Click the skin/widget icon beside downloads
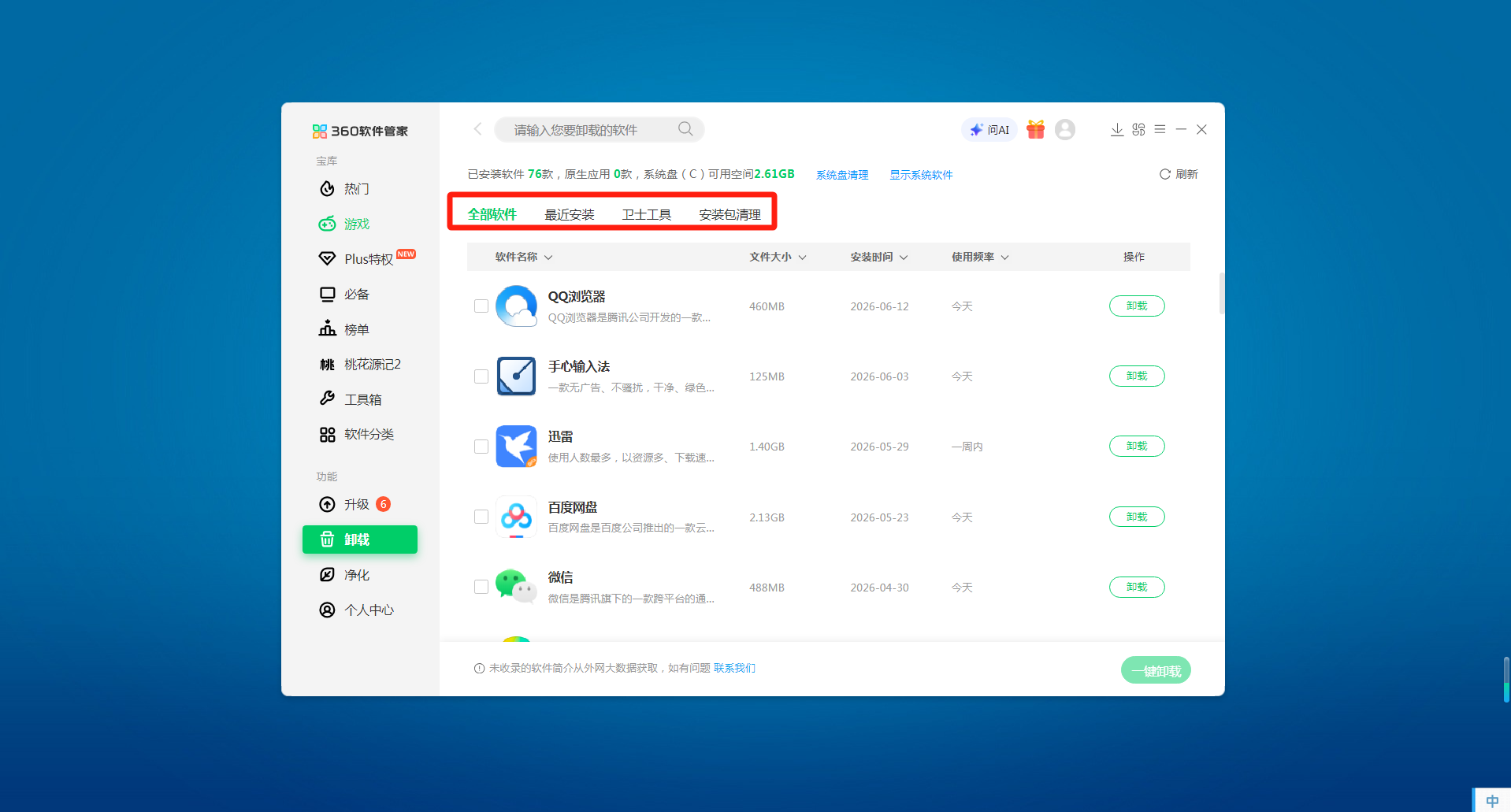The image size is (1511, 812). tap(1138, 129)
